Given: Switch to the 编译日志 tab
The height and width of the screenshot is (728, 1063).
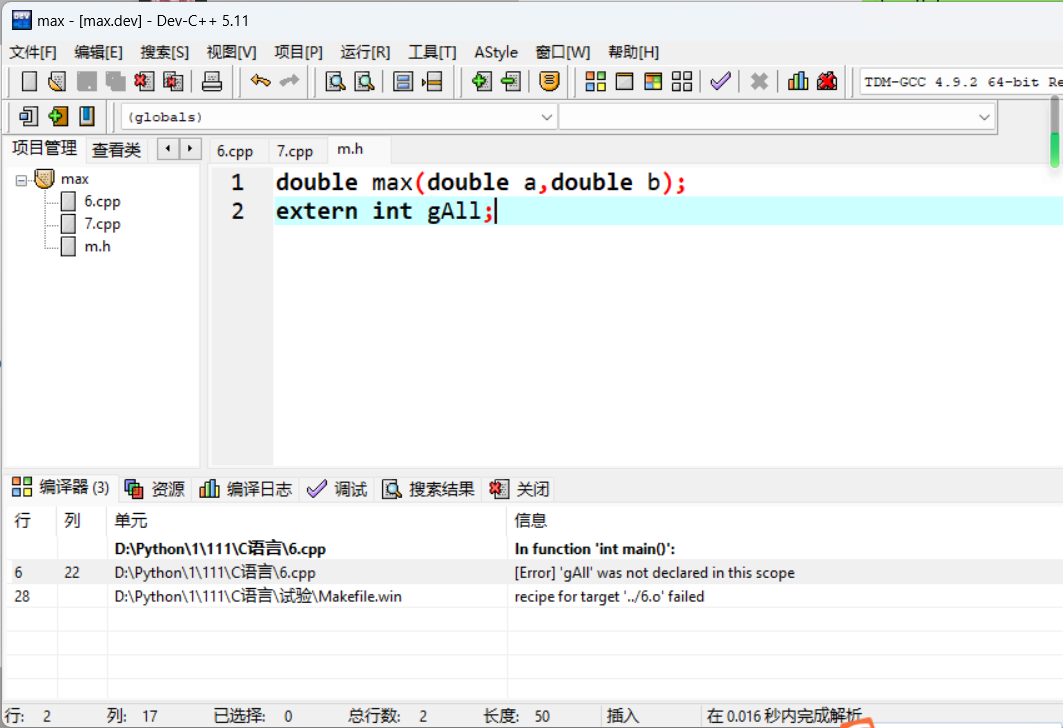Looking at the screenshot, I should (247, 489).
